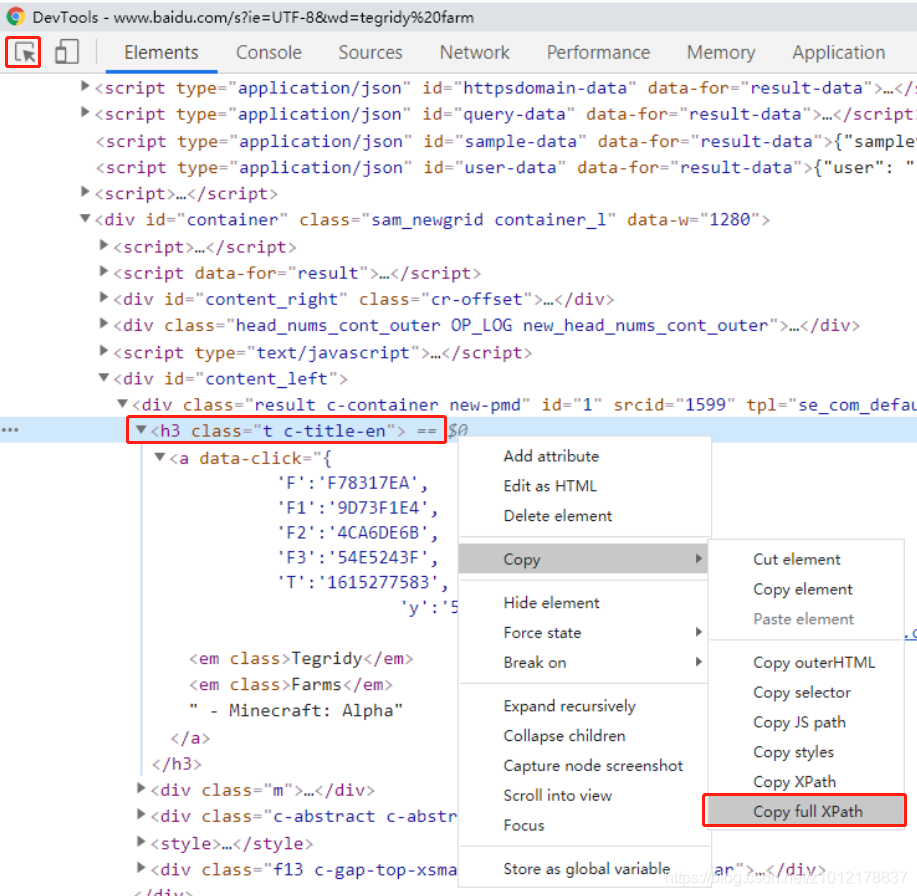Select the em Tegridy element line
917x896 pixels.
pyautogui.click(x=301, y=659)
